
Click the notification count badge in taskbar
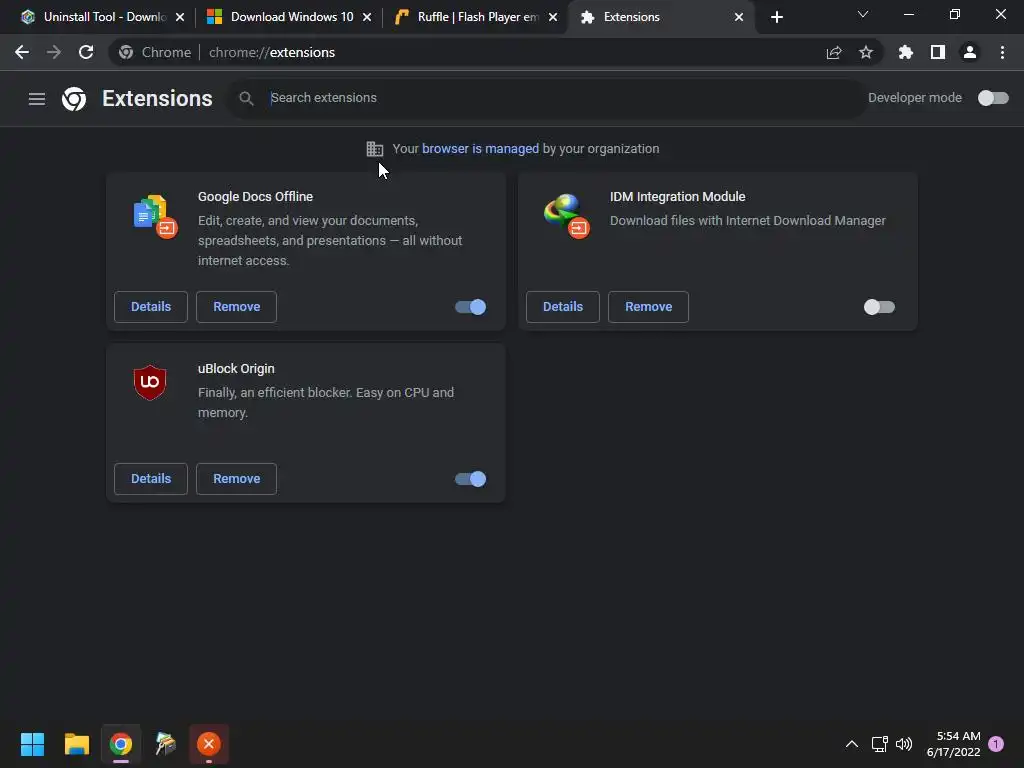[x=996, y=744]
